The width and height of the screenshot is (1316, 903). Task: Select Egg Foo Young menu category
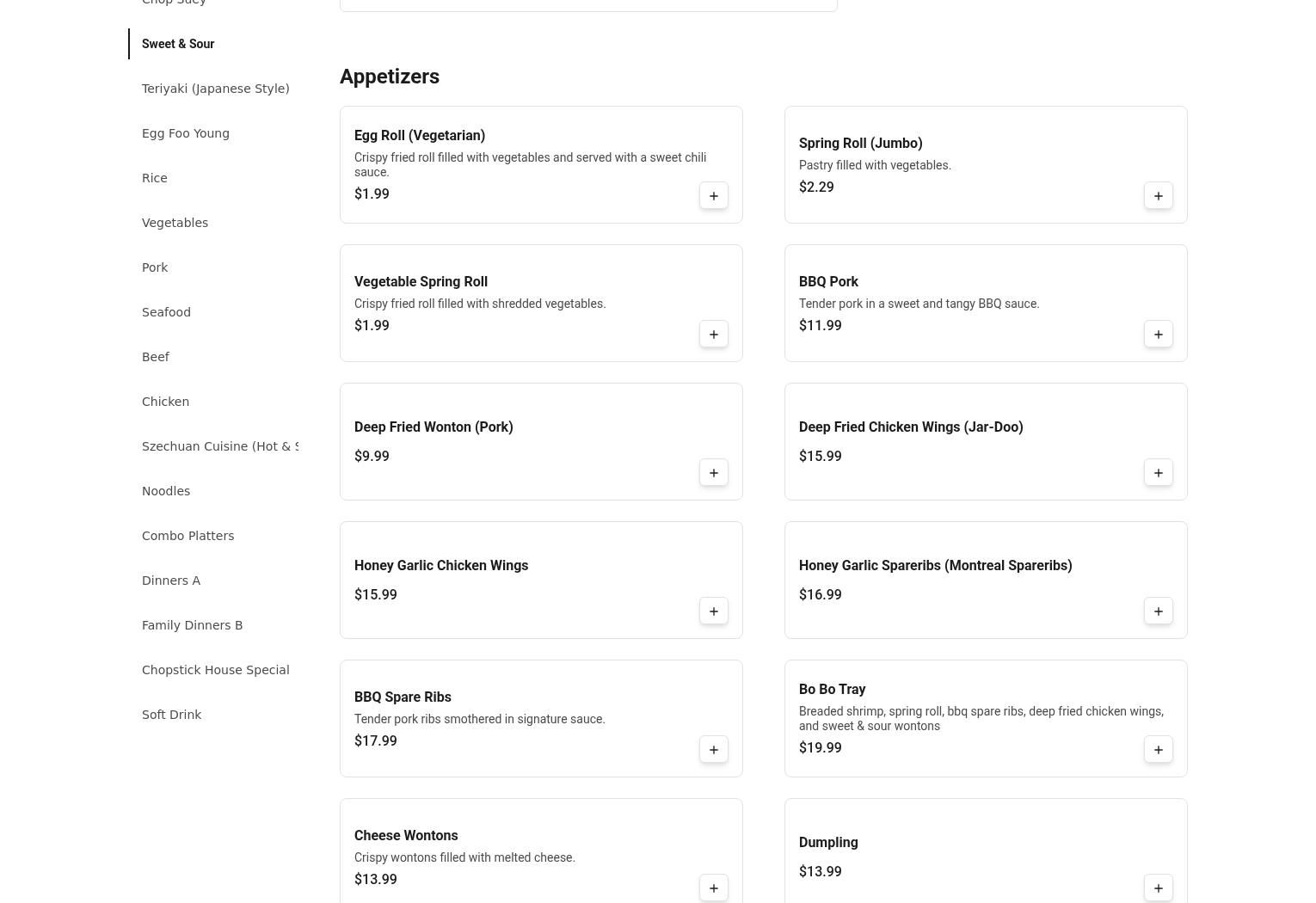coord(185,133)
